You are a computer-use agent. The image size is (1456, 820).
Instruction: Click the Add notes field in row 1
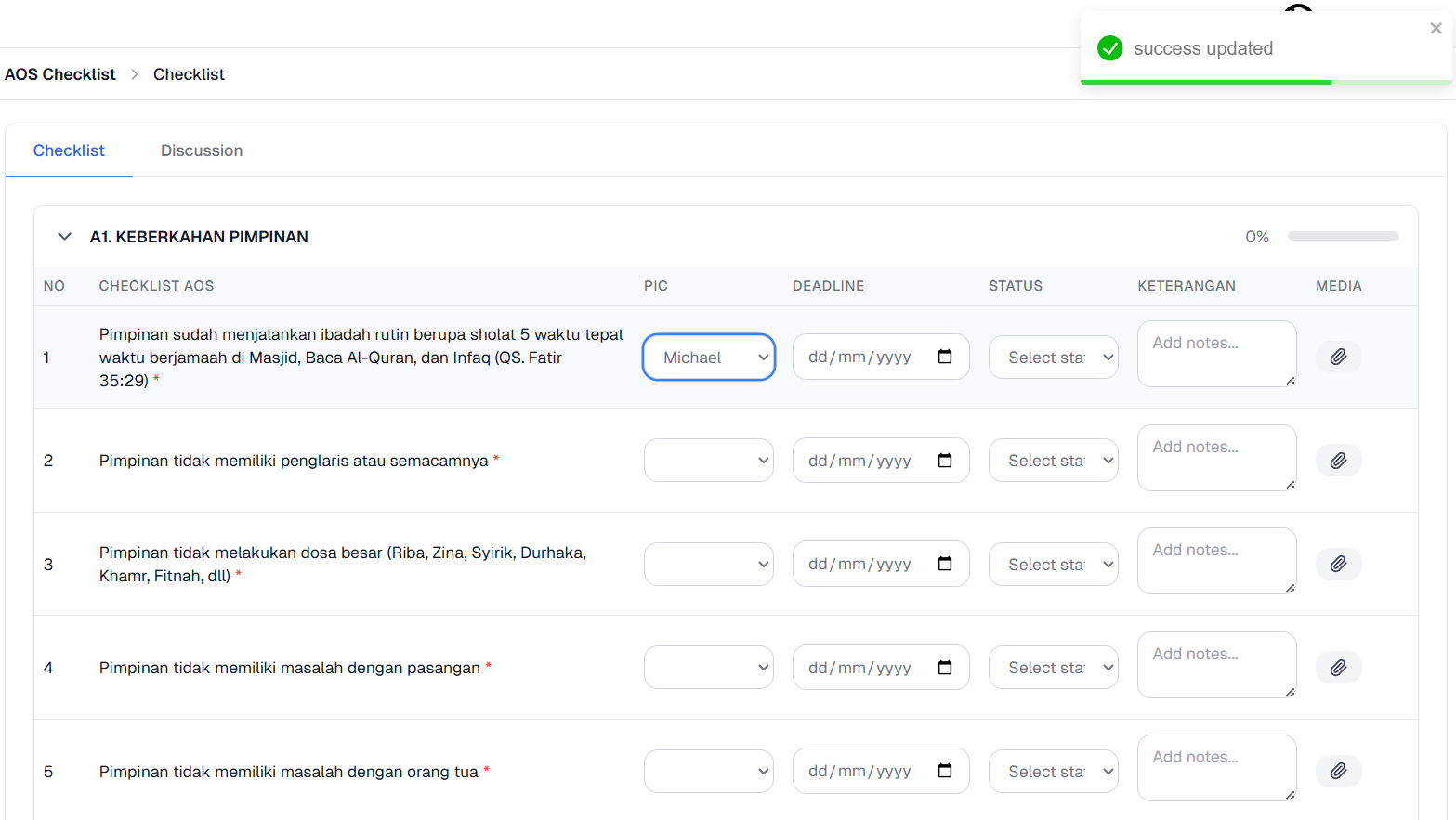click(1215, 354)
